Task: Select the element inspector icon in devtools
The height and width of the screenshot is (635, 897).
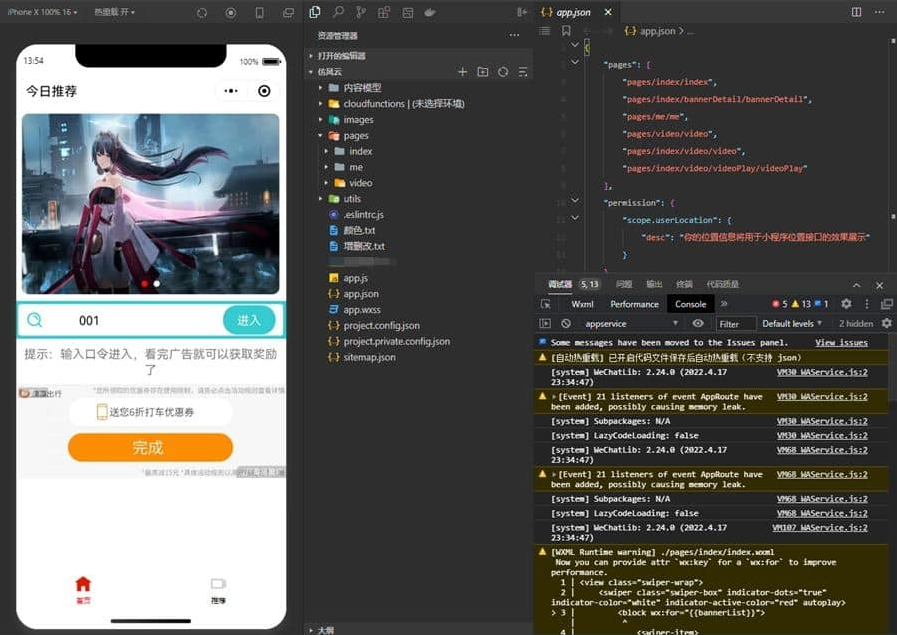Action: 546,304
